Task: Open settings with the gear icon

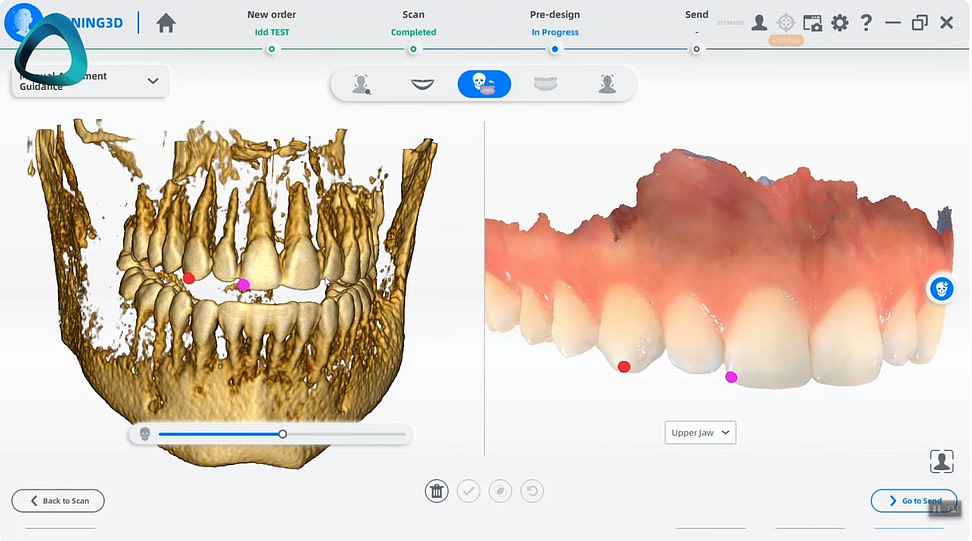Action: (x=839, y=23)
